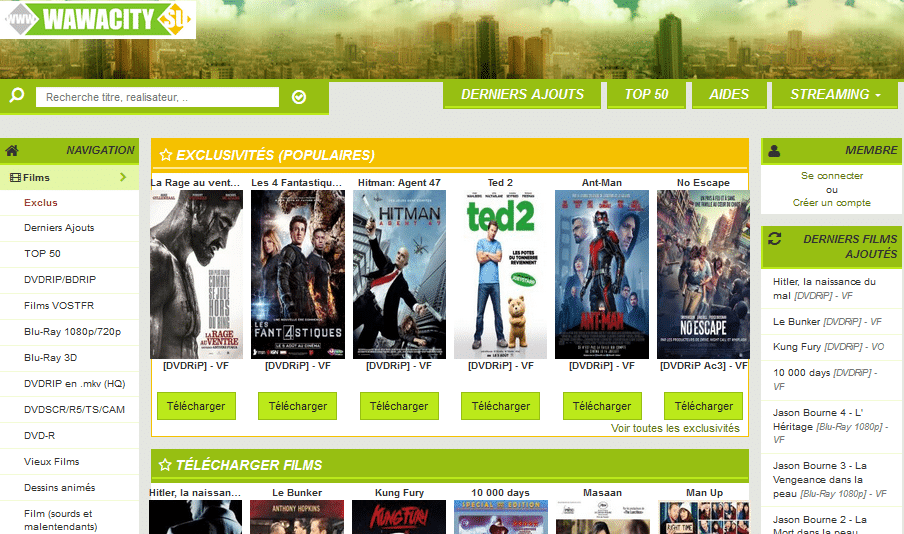Image resolution: width=904 pixels, height=534 pixels.
Task: Open Hitler, la naissance du mal in recent list
Action: click(824, 288)
